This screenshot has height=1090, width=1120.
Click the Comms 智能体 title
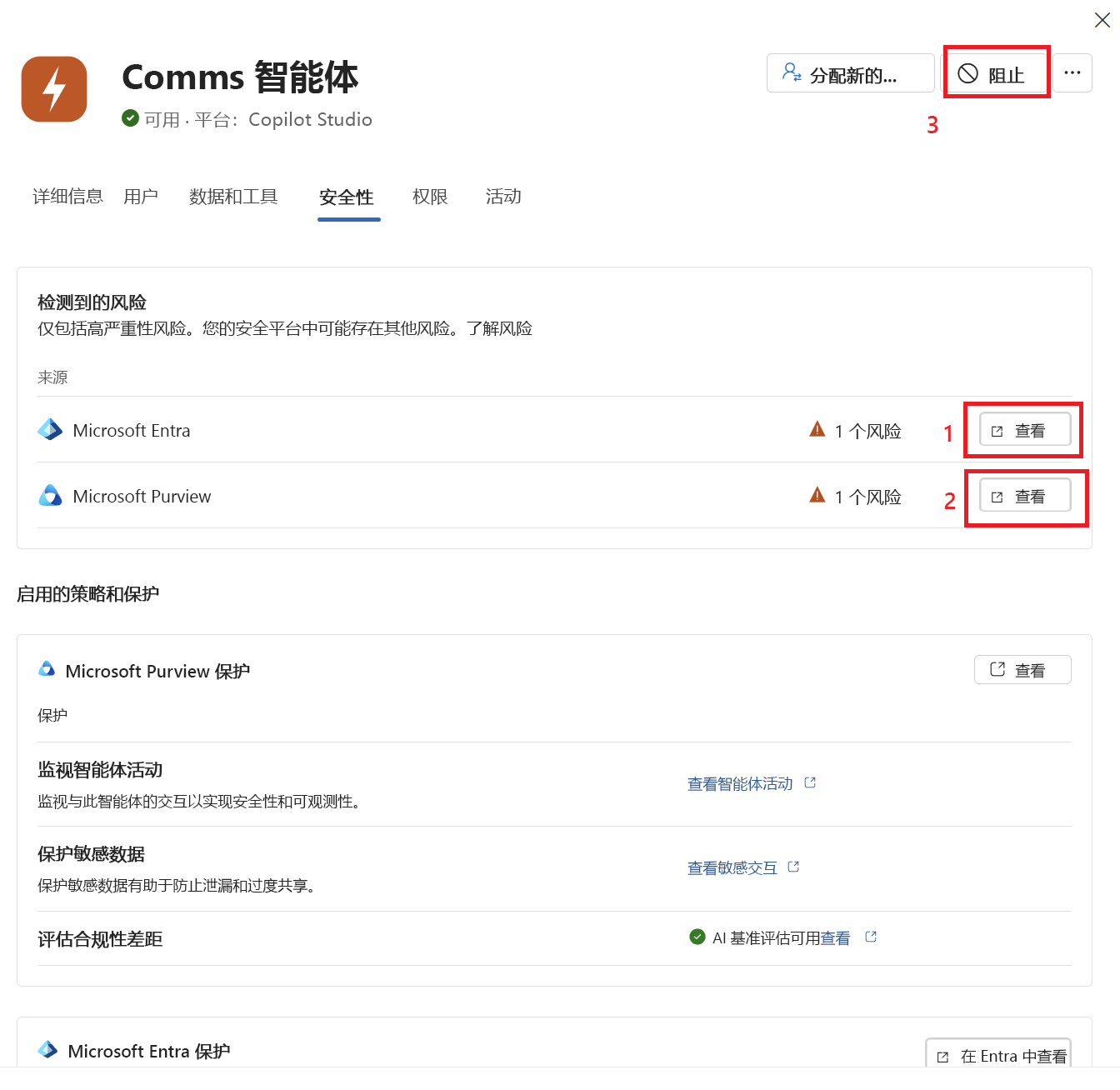coord(240,77)
